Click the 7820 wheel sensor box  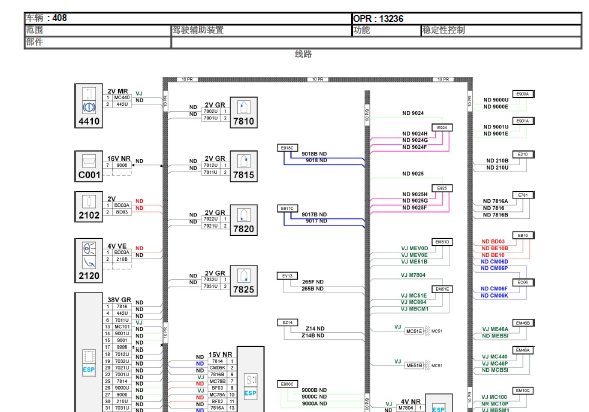click(244, 220)
